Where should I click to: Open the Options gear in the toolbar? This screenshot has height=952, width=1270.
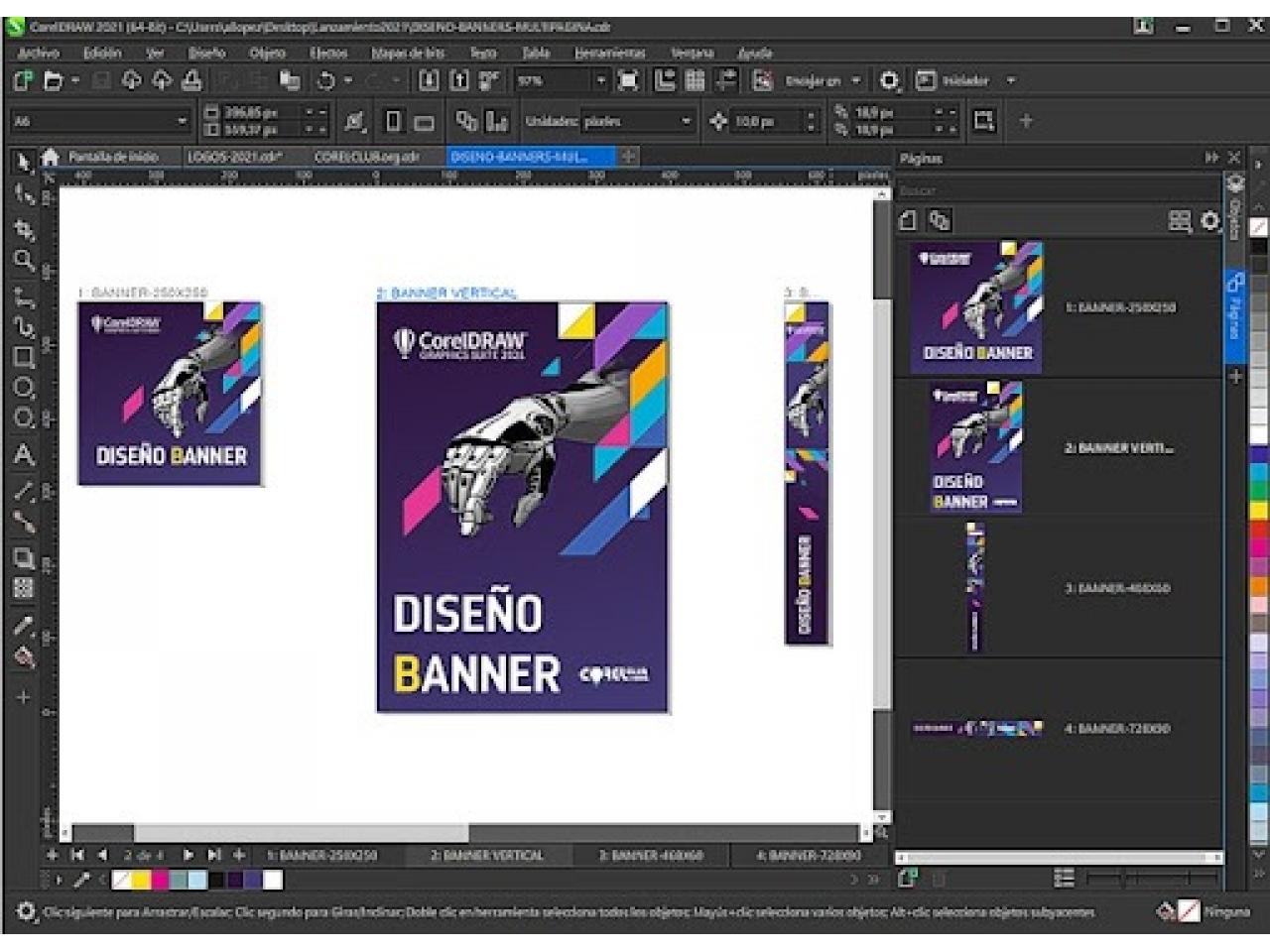tap(890, 80)
